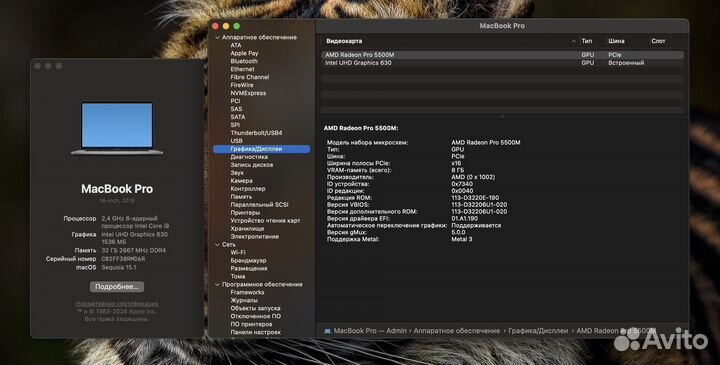
Task: Open the NVMExpress entry
Action: click(x=248, y=93)
